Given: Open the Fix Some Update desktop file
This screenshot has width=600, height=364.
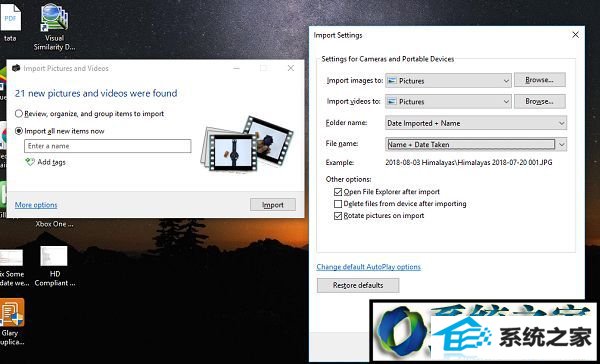Looking at the screenshot, I should click(12, 268).
